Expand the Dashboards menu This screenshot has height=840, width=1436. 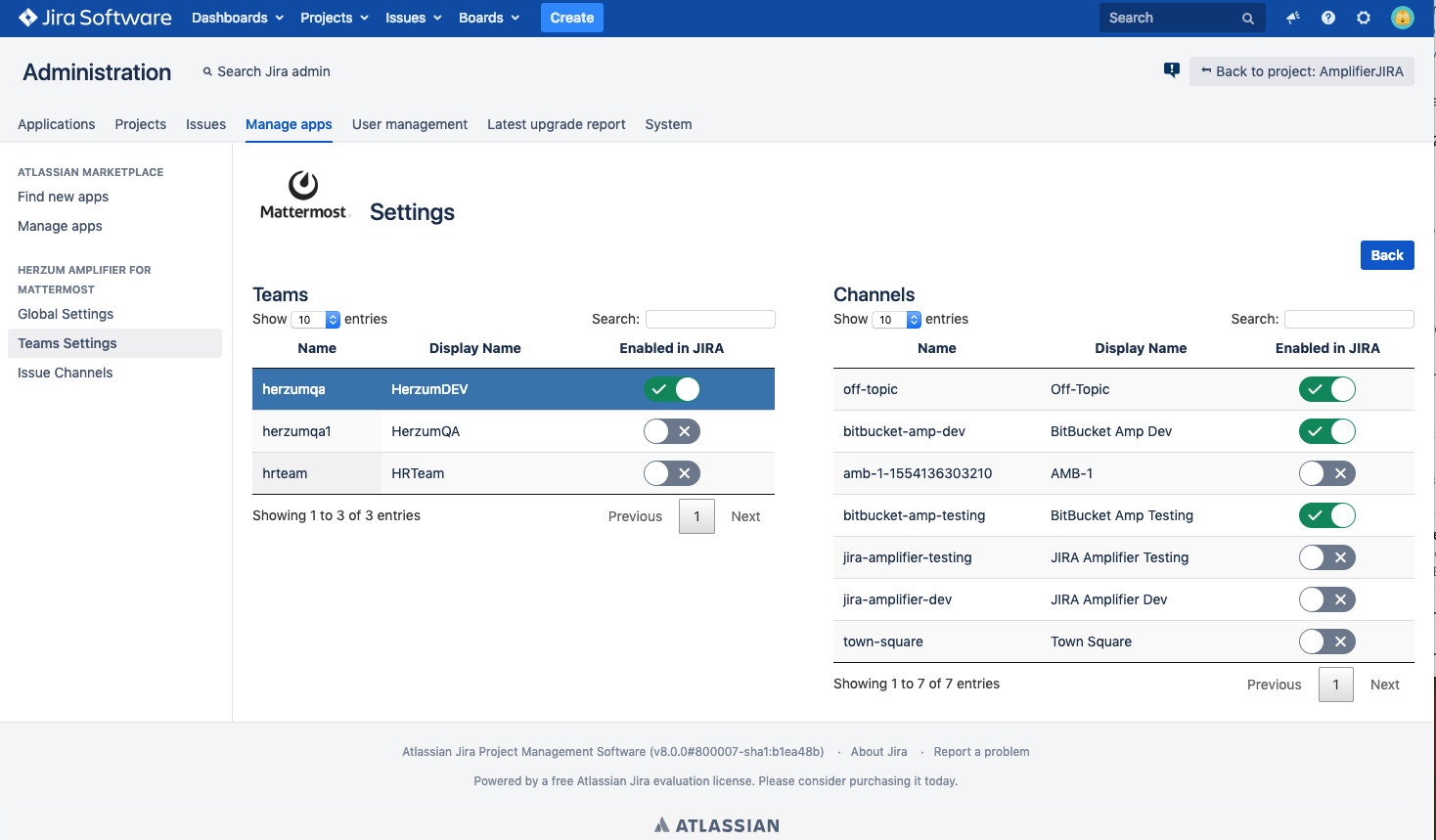point(238,18)
